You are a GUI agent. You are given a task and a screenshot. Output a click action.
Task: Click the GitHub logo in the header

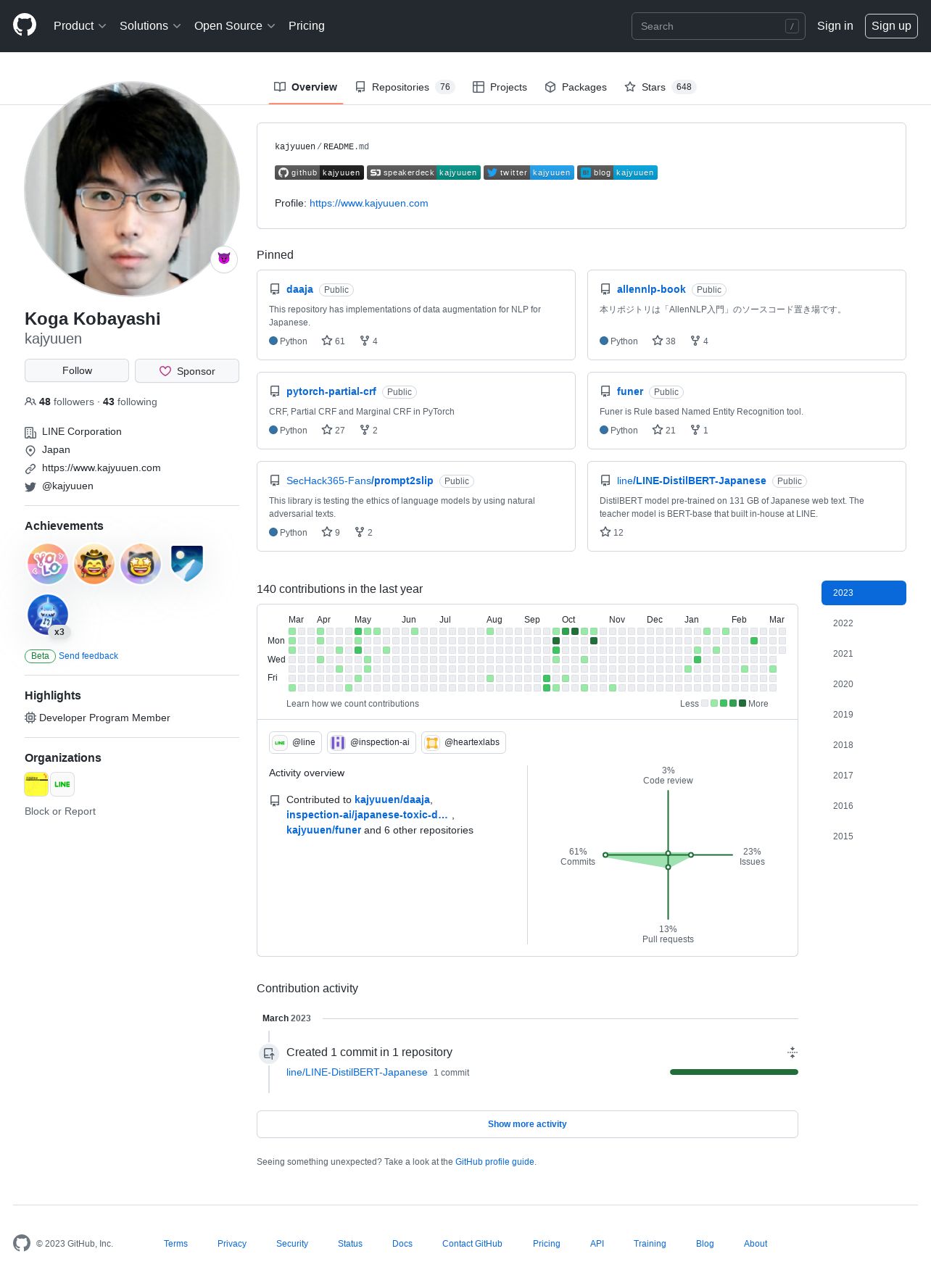click(25, 25)
